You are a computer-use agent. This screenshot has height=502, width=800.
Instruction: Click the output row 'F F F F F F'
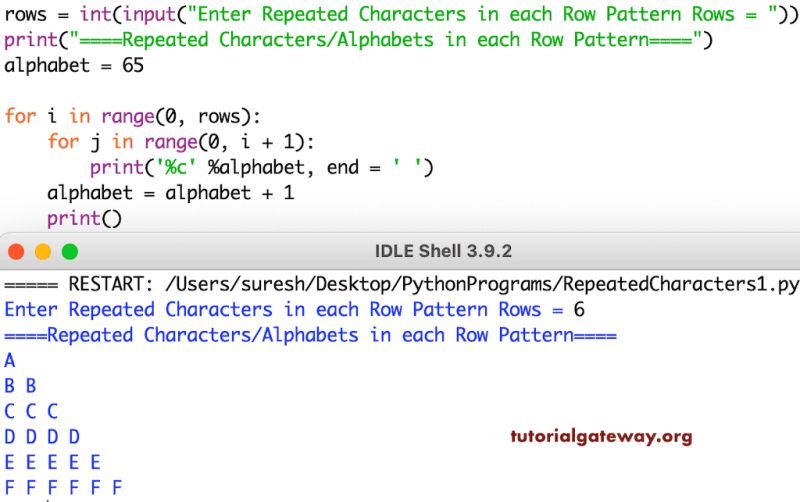click(x=63, y=487)
